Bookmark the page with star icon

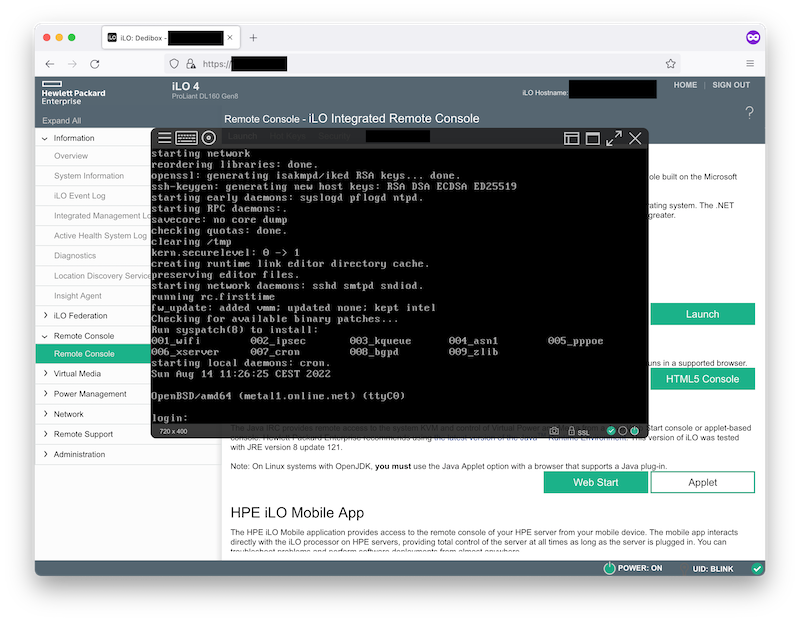click(670, 64)
